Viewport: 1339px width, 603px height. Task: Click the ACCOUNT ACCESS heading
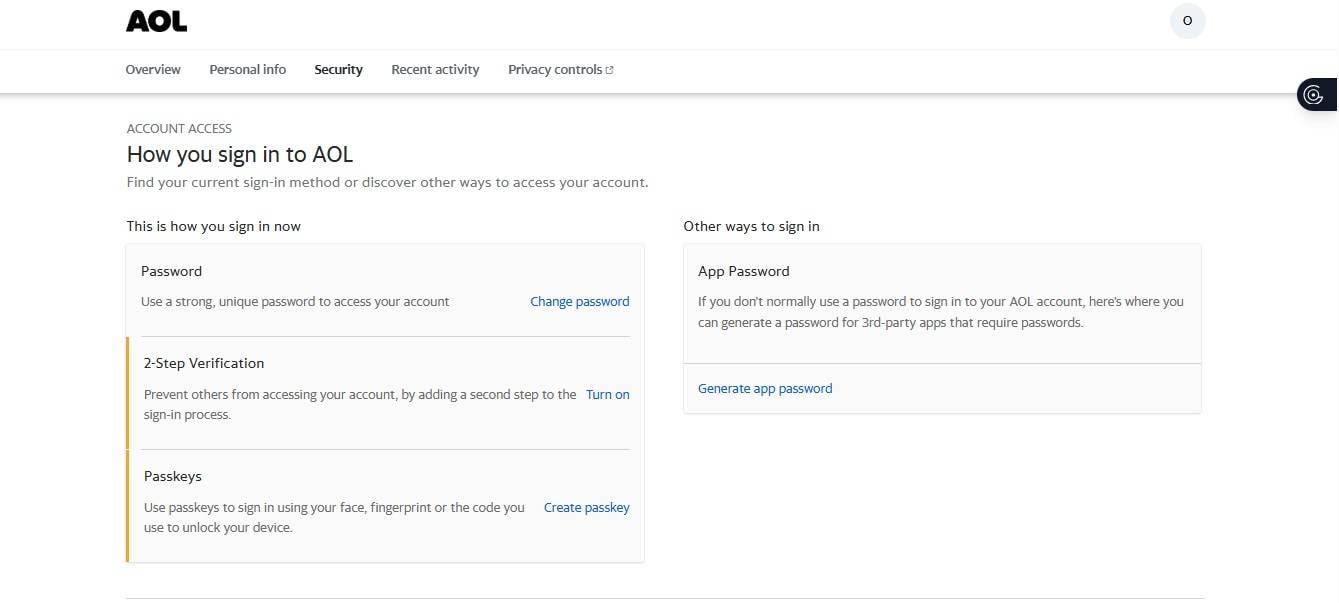[178, 128]
